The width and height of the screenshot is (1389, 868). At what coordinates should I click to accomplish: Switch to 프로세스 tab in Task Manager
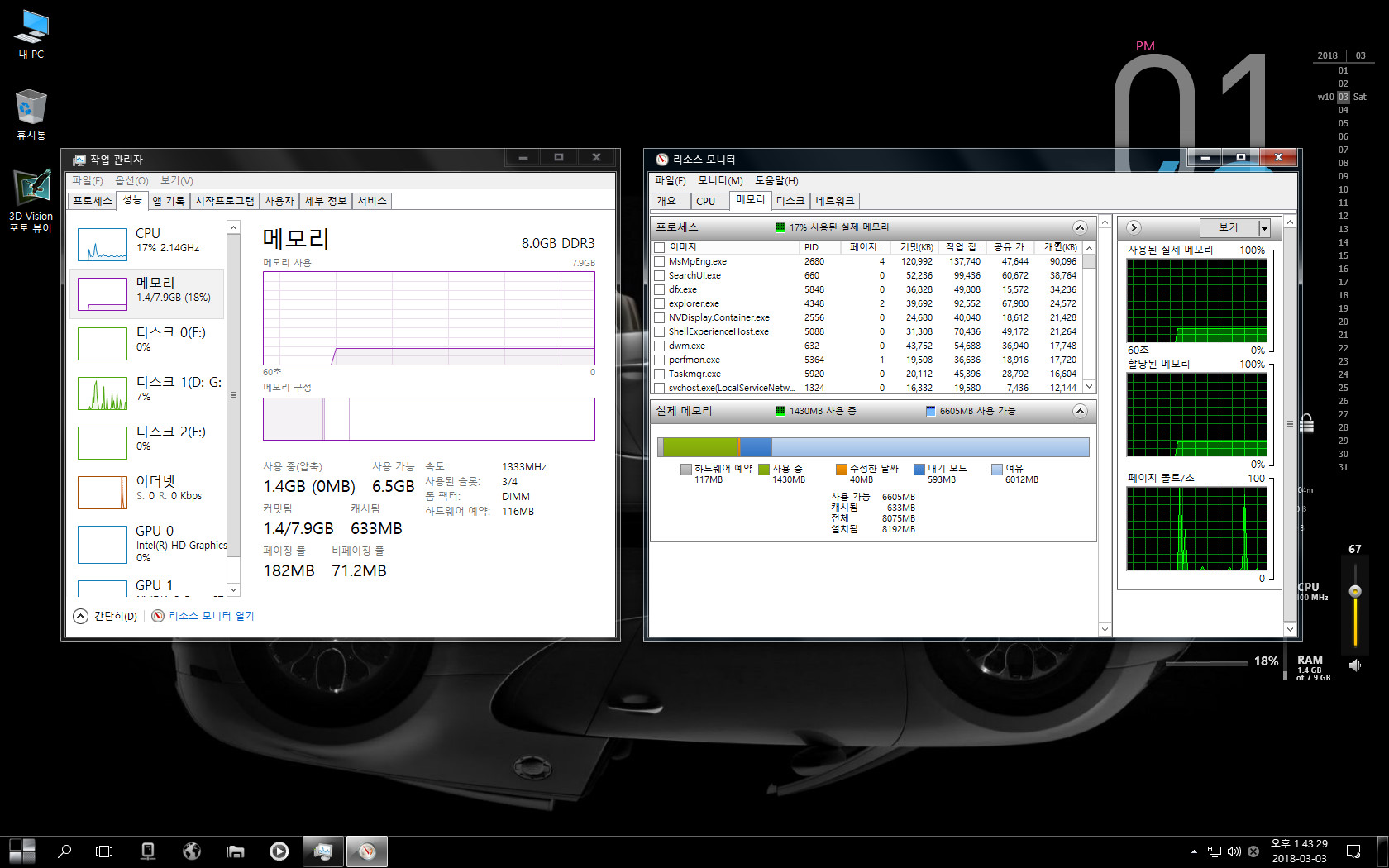[93, 201]
